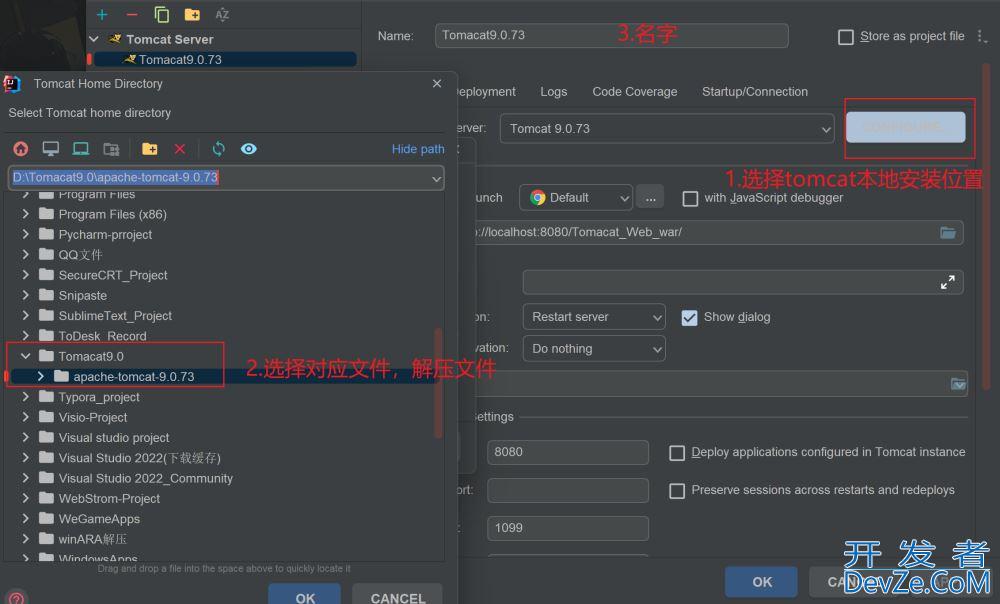This screenshot has height=604, width=1000.
Task: Check Preserve sessions across restarts and redeploys
Action: 677,490
